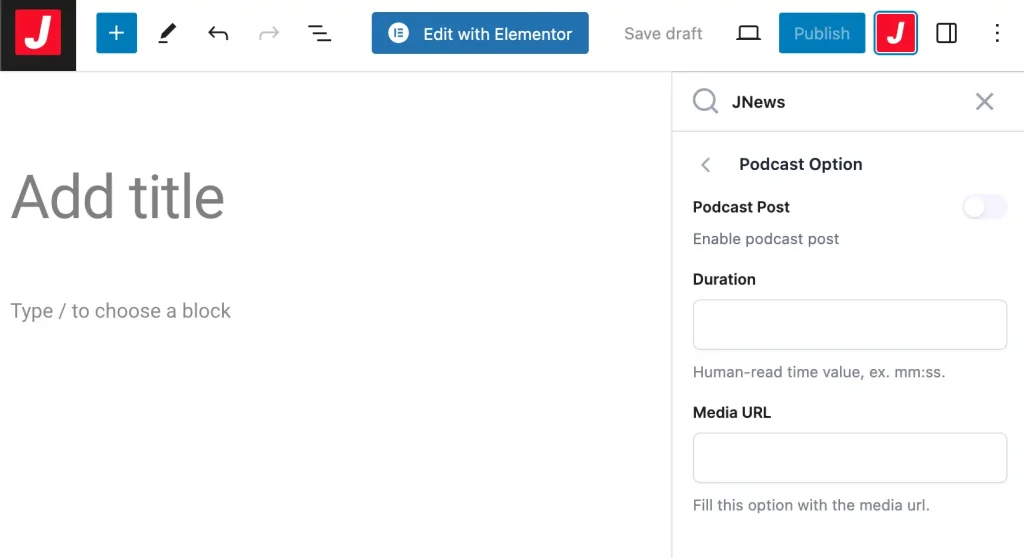The height and width of the screenshot is (558, 1024).
Task: Open the Document Overview list view
Action: click(319, 34)
